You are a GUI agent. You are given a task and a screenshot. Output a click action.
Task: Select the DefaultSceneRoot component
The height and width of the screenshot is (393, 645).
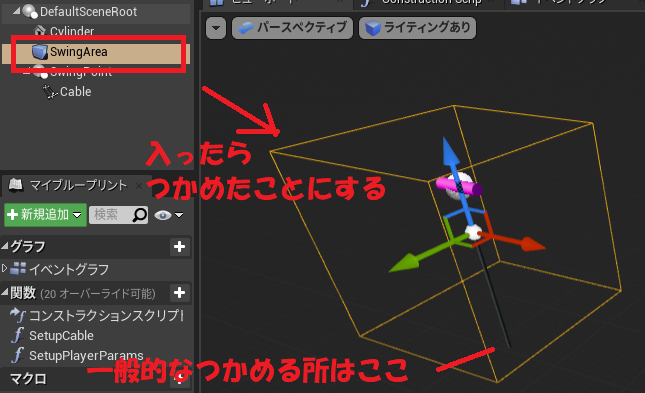(x=88, y=12)
